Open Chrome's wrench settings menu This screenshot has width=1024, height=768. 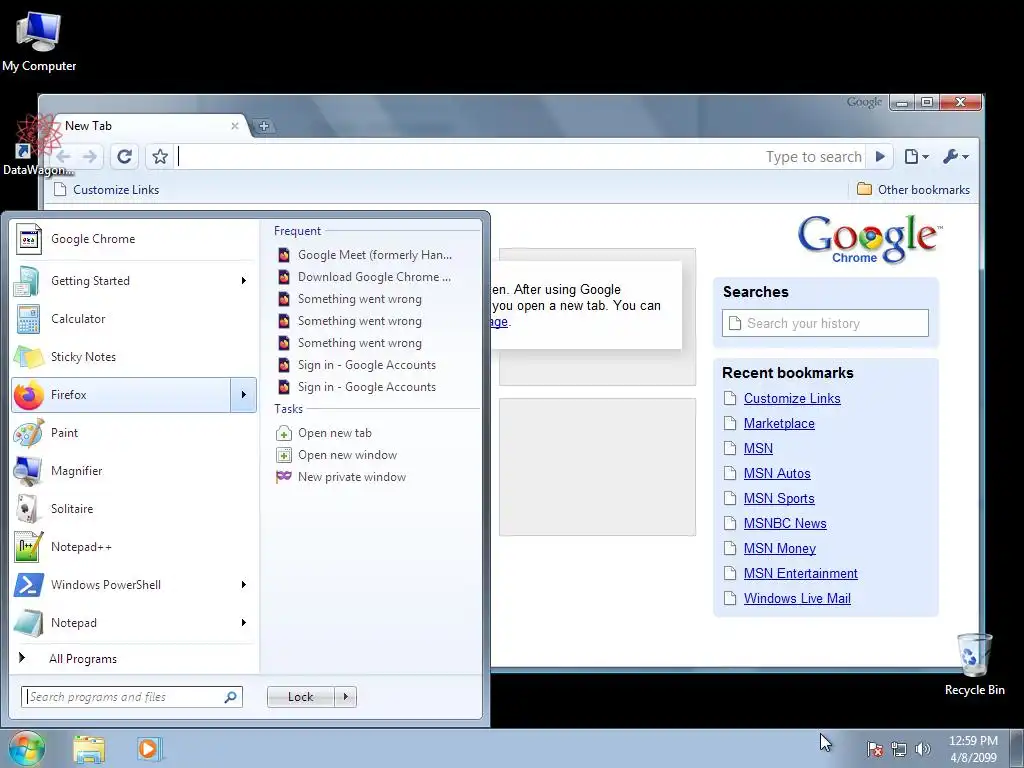[955, 157]
